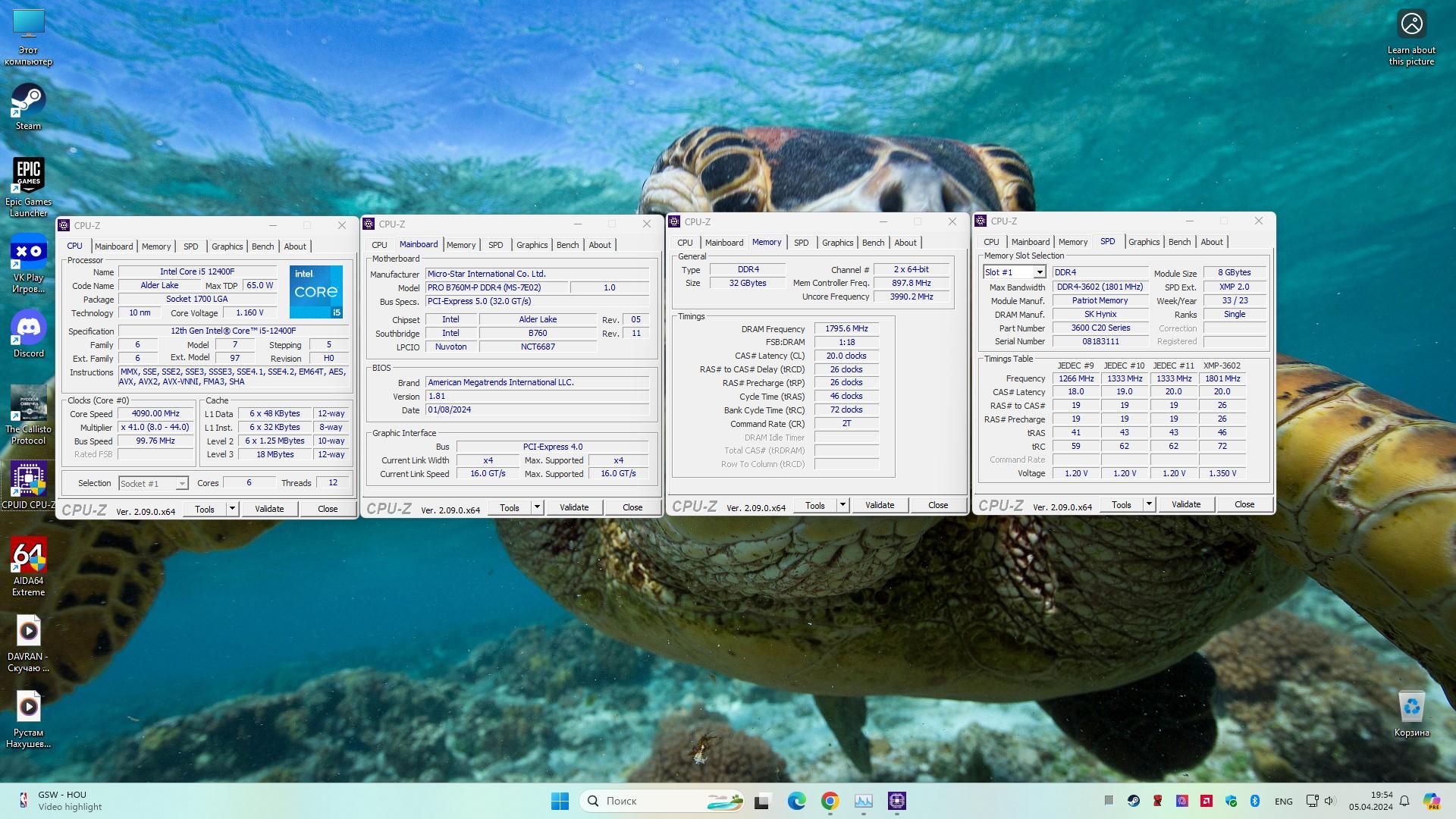Expand Tools dropdown arrow in CPU window
Viewport: 1456px width, 819px height.
pyautogui.click(x=232, y=509)
